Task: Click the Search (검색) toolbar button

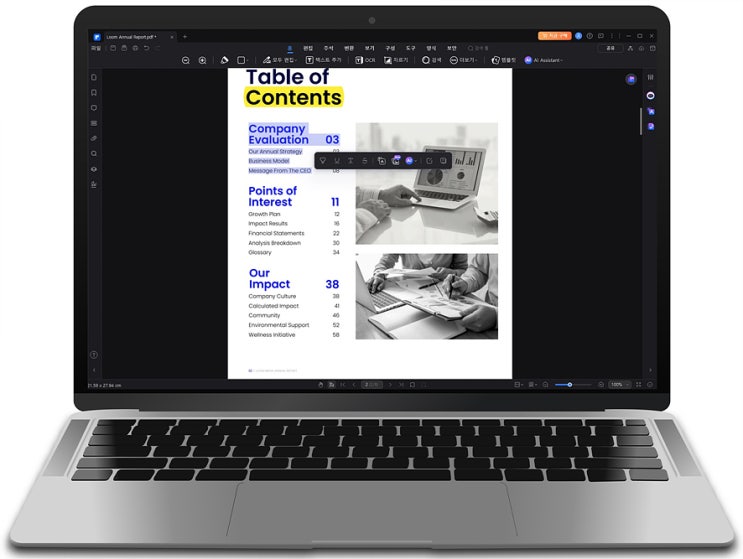Action: tap(432, 60)
